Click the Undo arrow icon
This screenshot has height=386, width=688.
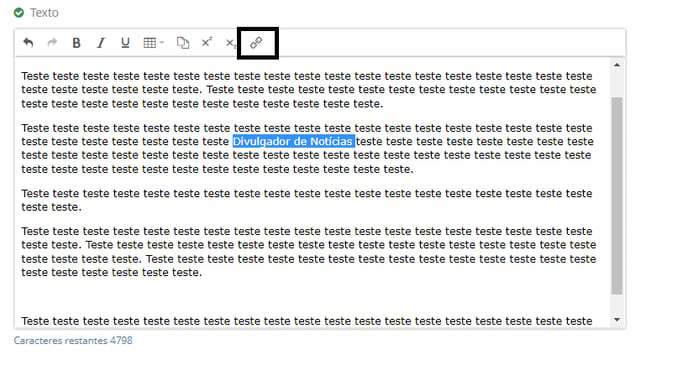(29, 43)
